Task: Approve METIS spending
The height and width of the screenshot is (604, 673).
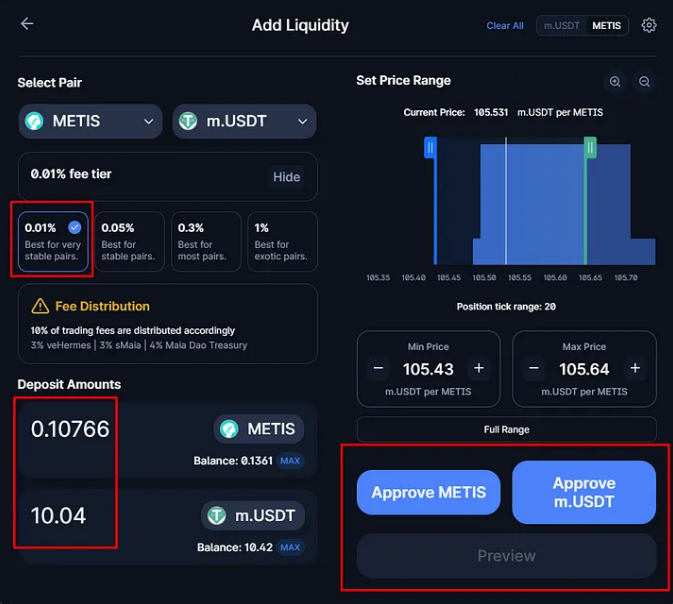Action: tap(428, 492)
